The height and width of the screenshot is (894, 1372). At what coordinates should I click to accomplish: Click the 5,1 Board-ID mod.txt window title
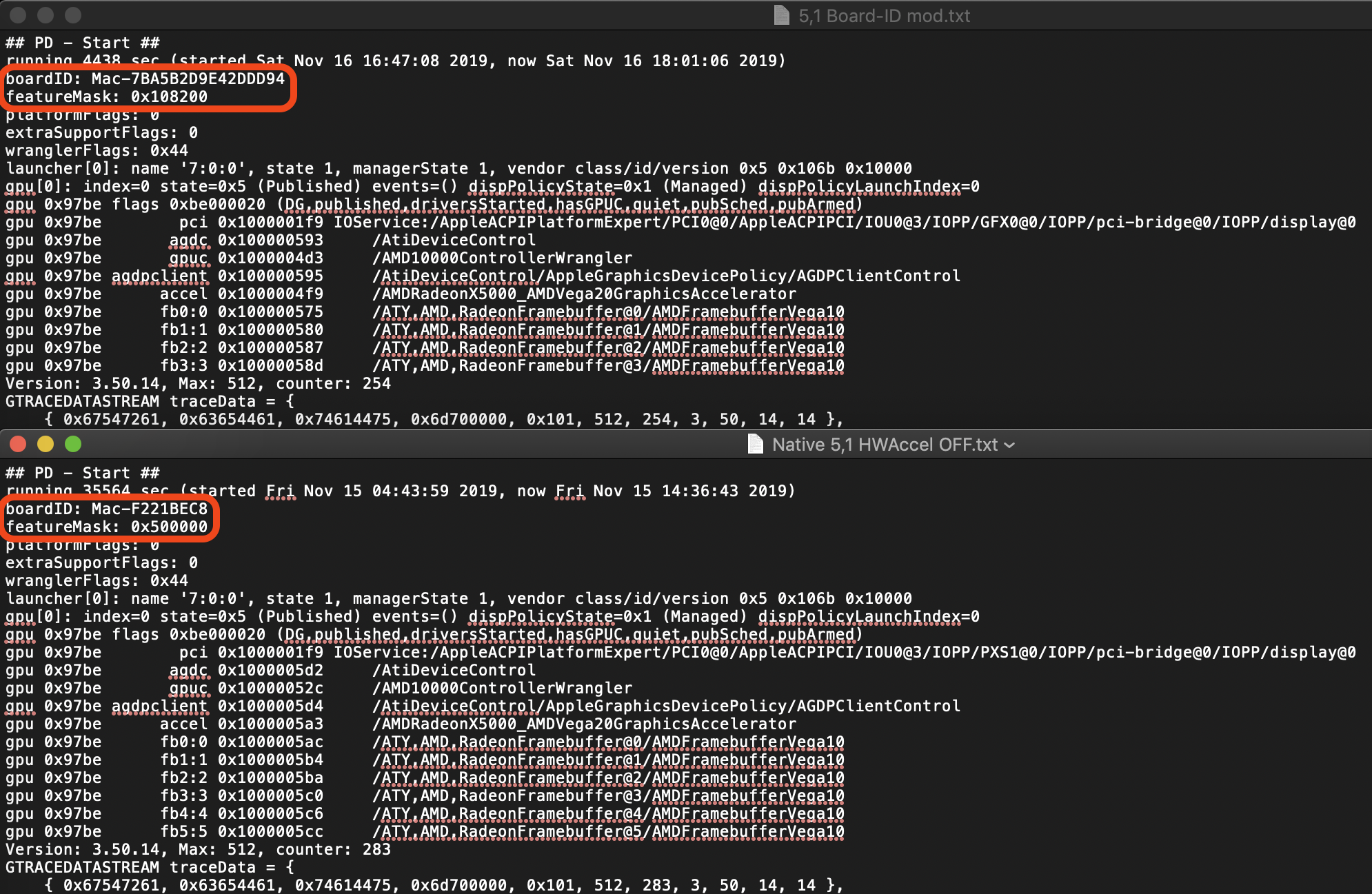point(884,16)
